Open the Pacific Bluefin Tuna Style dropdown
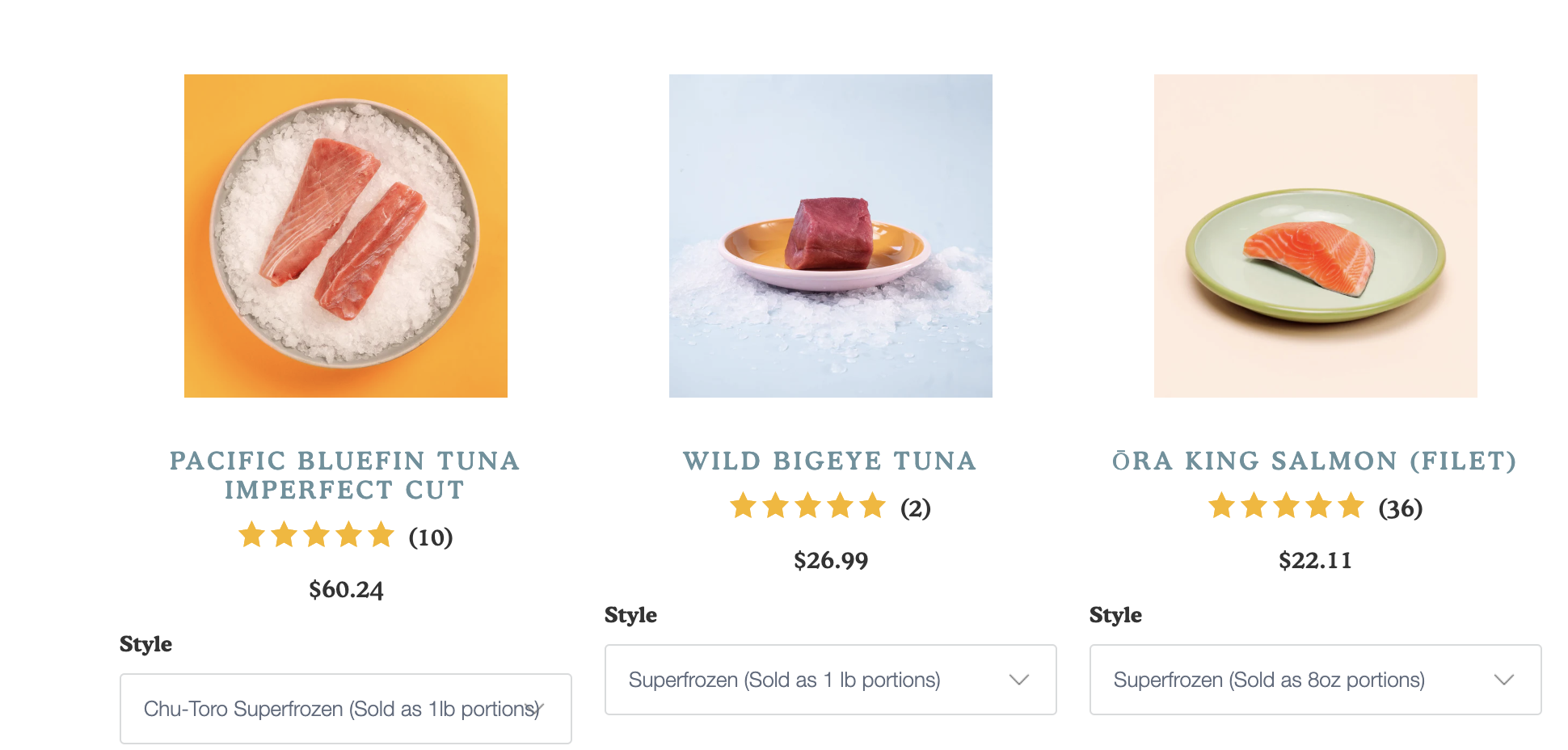Image resolution: width=1568 pixels, height=750 pixels. (346, 709)
